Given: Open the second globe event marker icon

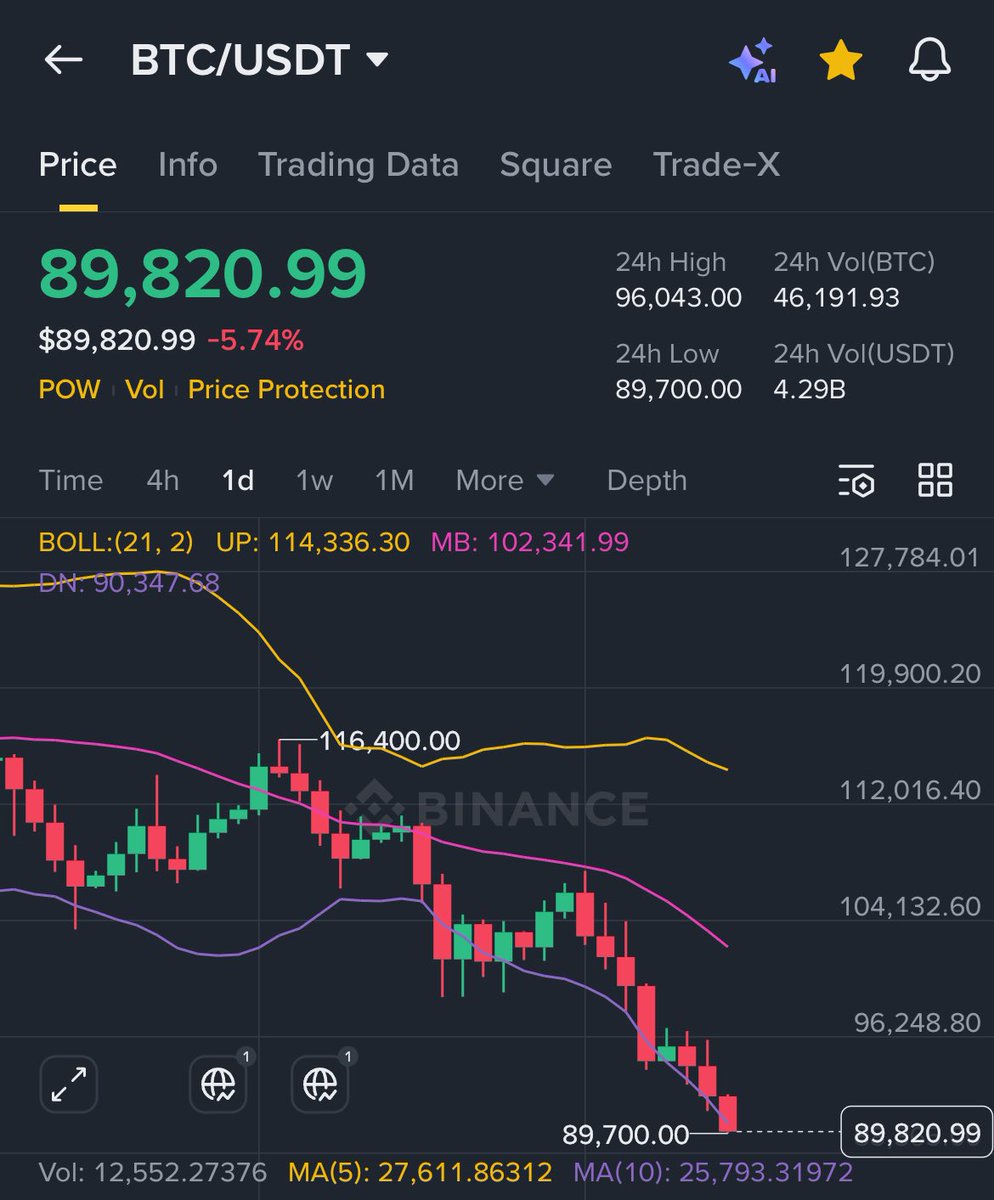Looking at the screenshot, I should pos(320,1084).
